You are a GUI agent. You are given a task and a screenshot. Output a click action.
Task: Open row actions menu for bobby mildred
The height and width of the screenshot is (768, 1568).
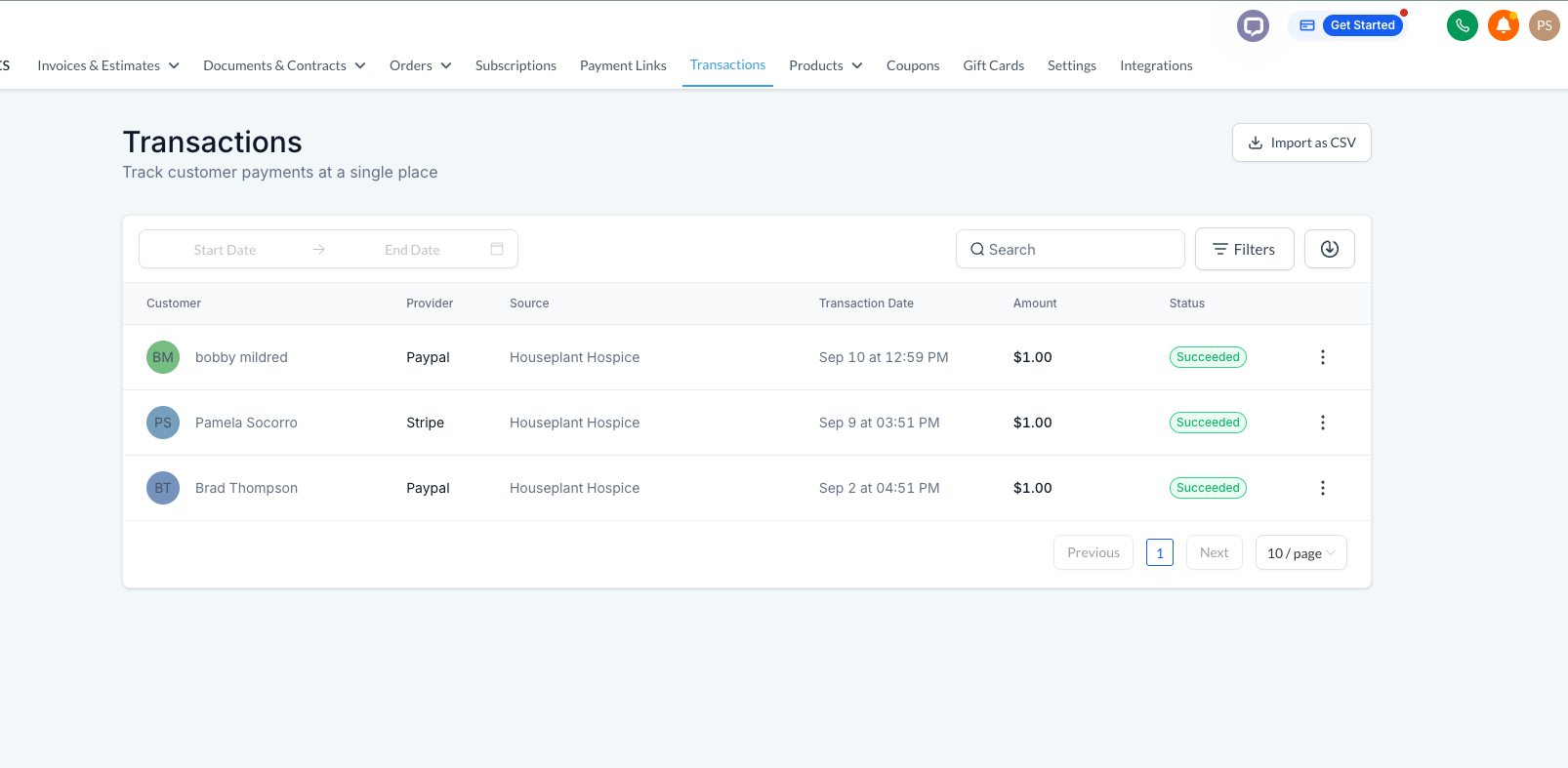(x=1323, y=357)
